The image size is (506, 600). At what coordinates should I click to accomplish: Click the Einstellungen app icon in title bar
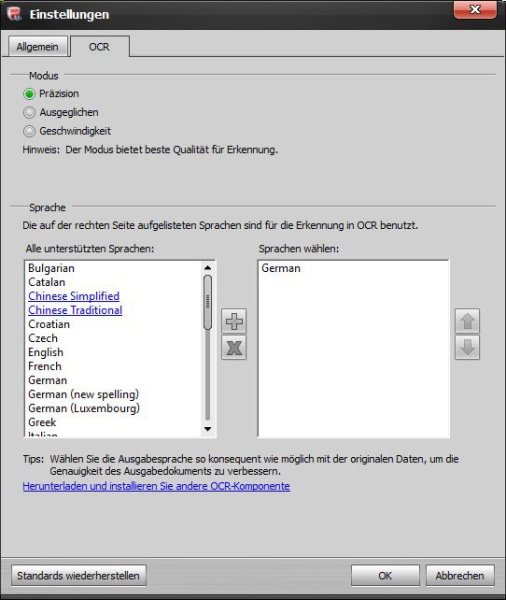pos(14,14)
